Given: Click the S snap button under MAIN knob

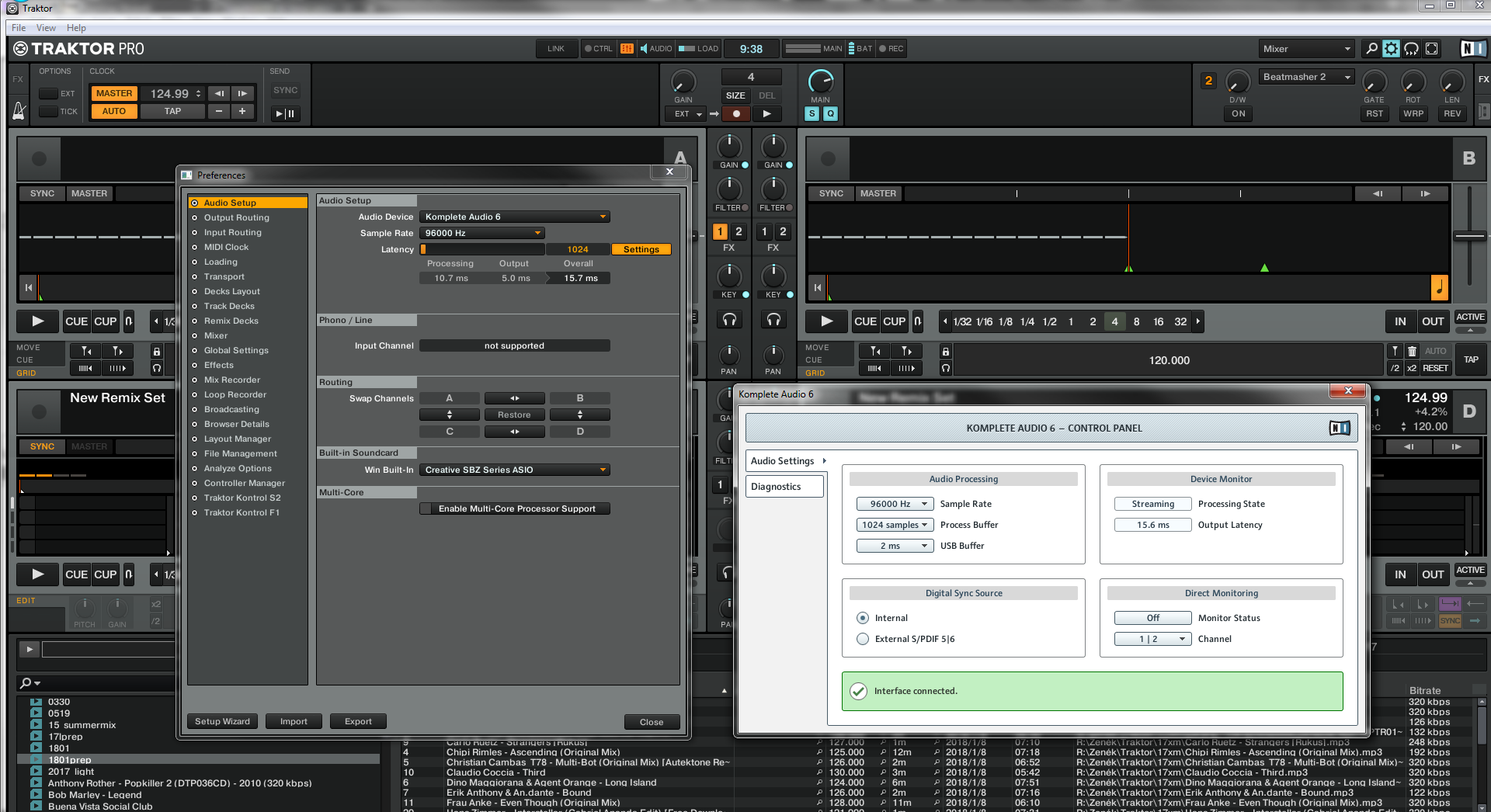Looking at the screenshot, I should click(812, 114).
